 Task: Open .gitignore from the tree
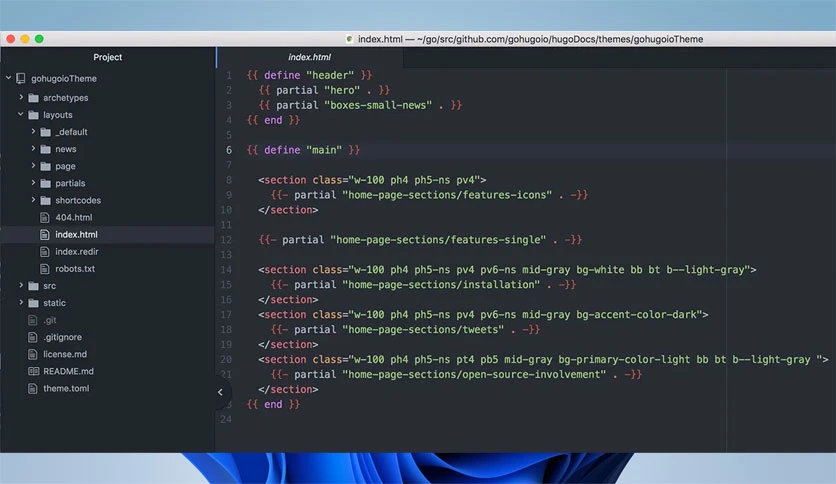pyautogui.click(x=62, y=337)
